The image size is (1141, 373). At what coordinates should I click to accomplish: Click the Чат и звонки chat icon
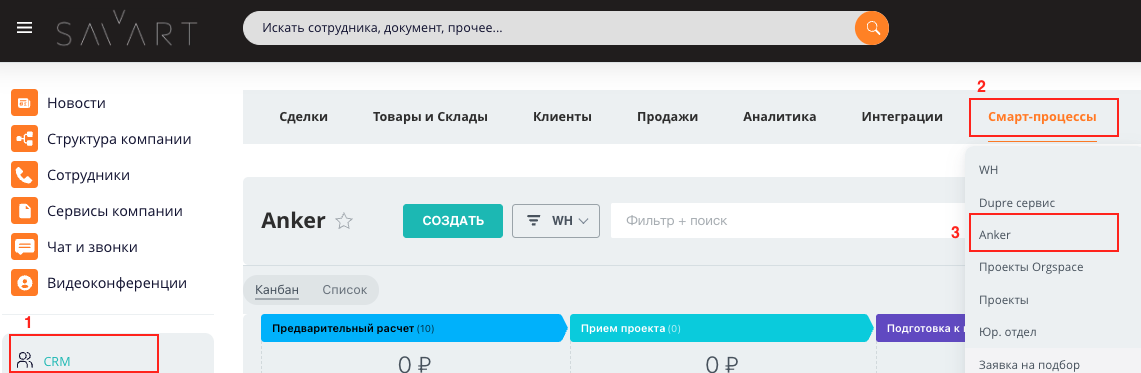(24, 247)
